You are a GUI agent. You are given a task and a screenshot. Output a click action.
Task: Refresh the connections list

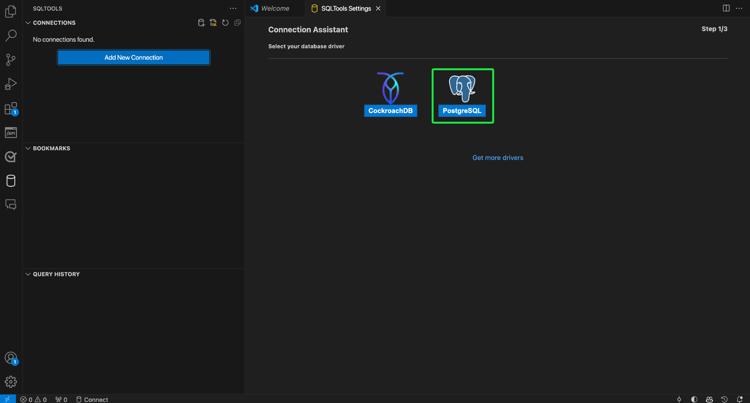click(x=225, y=22)
